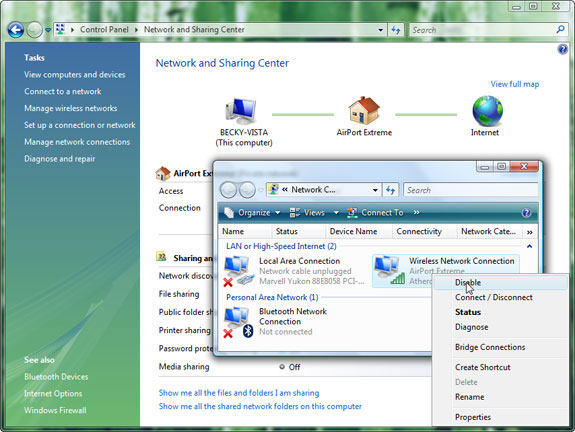This screenshot has width=575, height=432.
Task: Choose Create Shortcut from context menu
Action: 500,367
